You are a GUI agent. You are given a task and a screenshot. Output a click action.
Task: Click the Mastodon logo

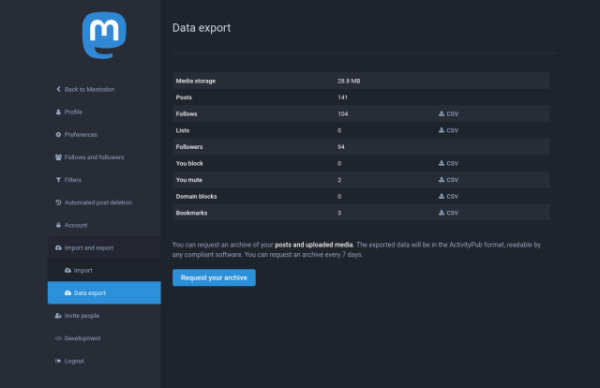point(104,35)
